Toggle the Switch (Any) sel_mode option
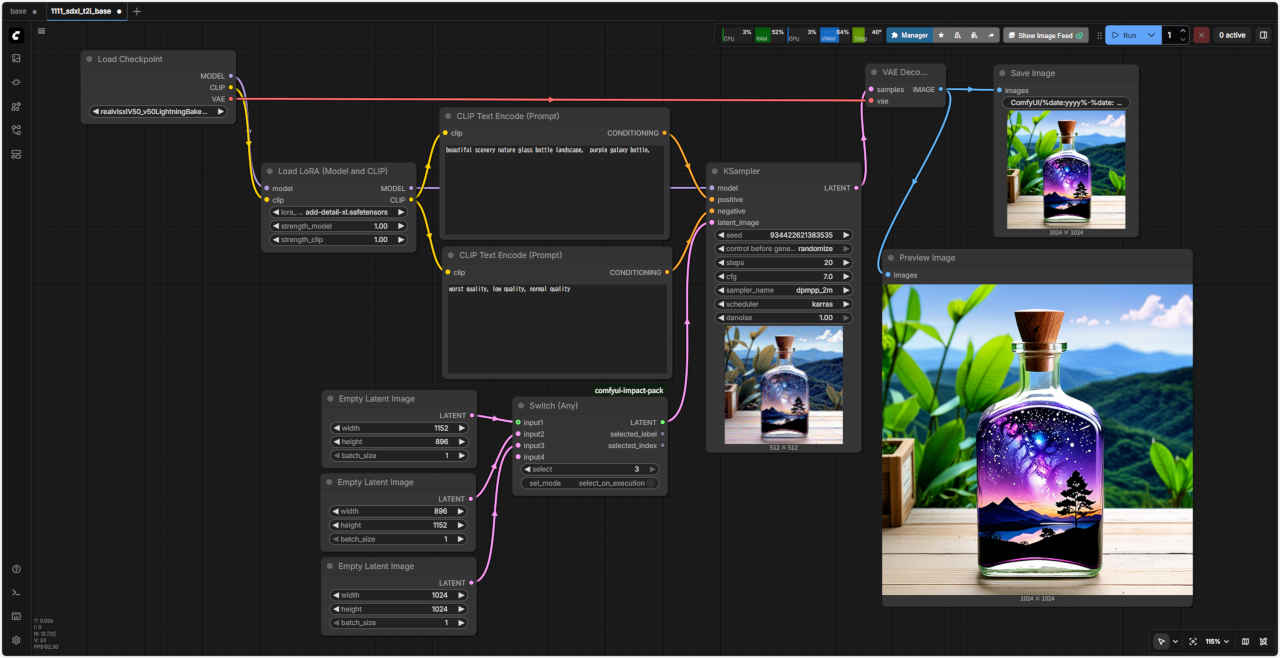The width and height of the screenshot is (1280, 658). [x=590, y=483]
